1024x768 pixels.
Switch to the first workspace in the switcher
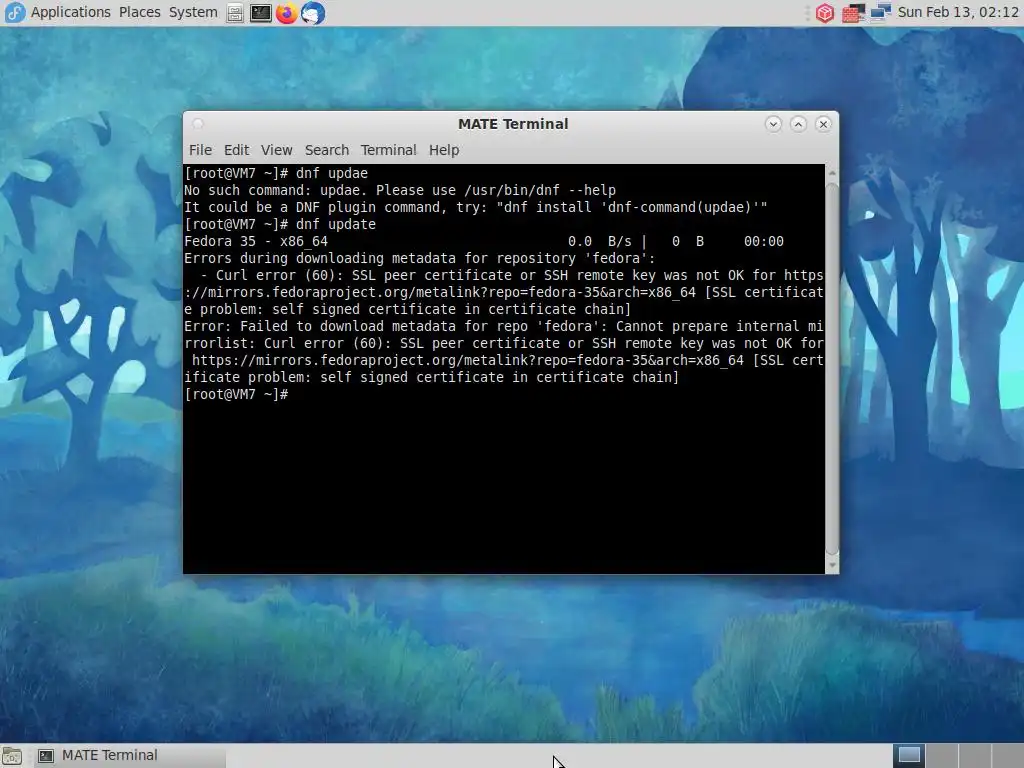click(908, 756)
